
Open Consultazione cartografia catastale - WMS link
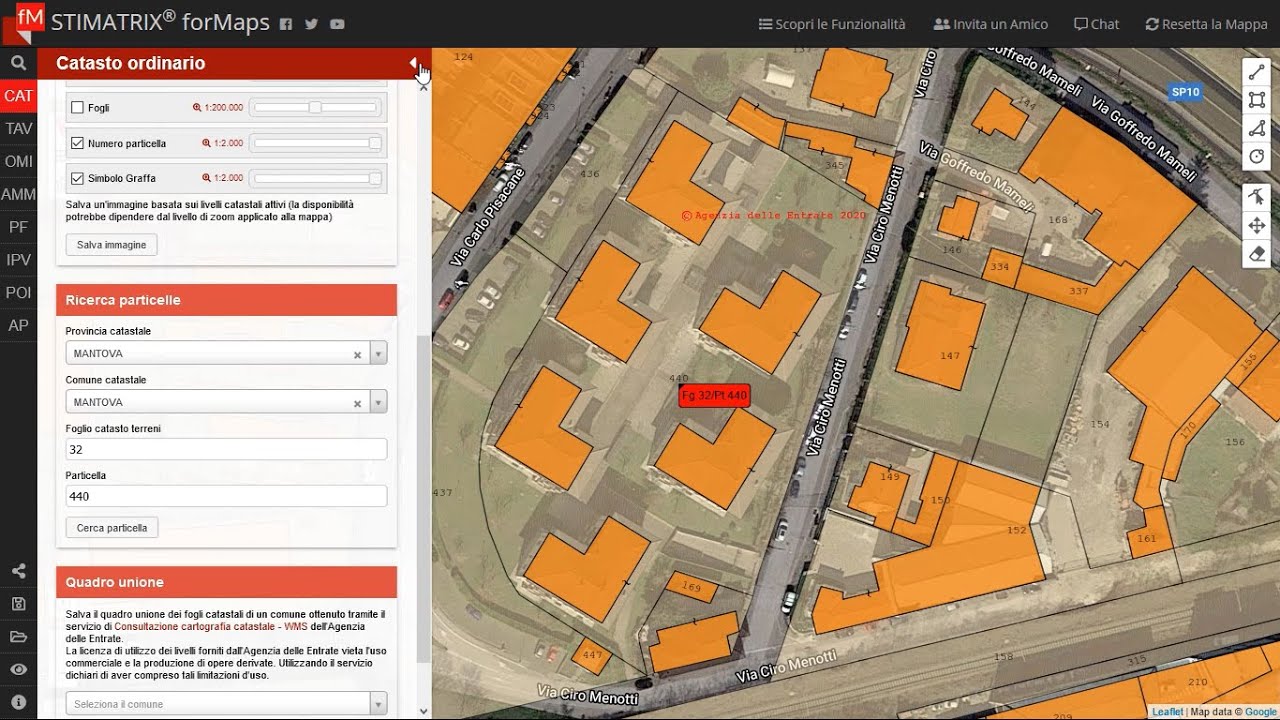[x=211, y=626]
